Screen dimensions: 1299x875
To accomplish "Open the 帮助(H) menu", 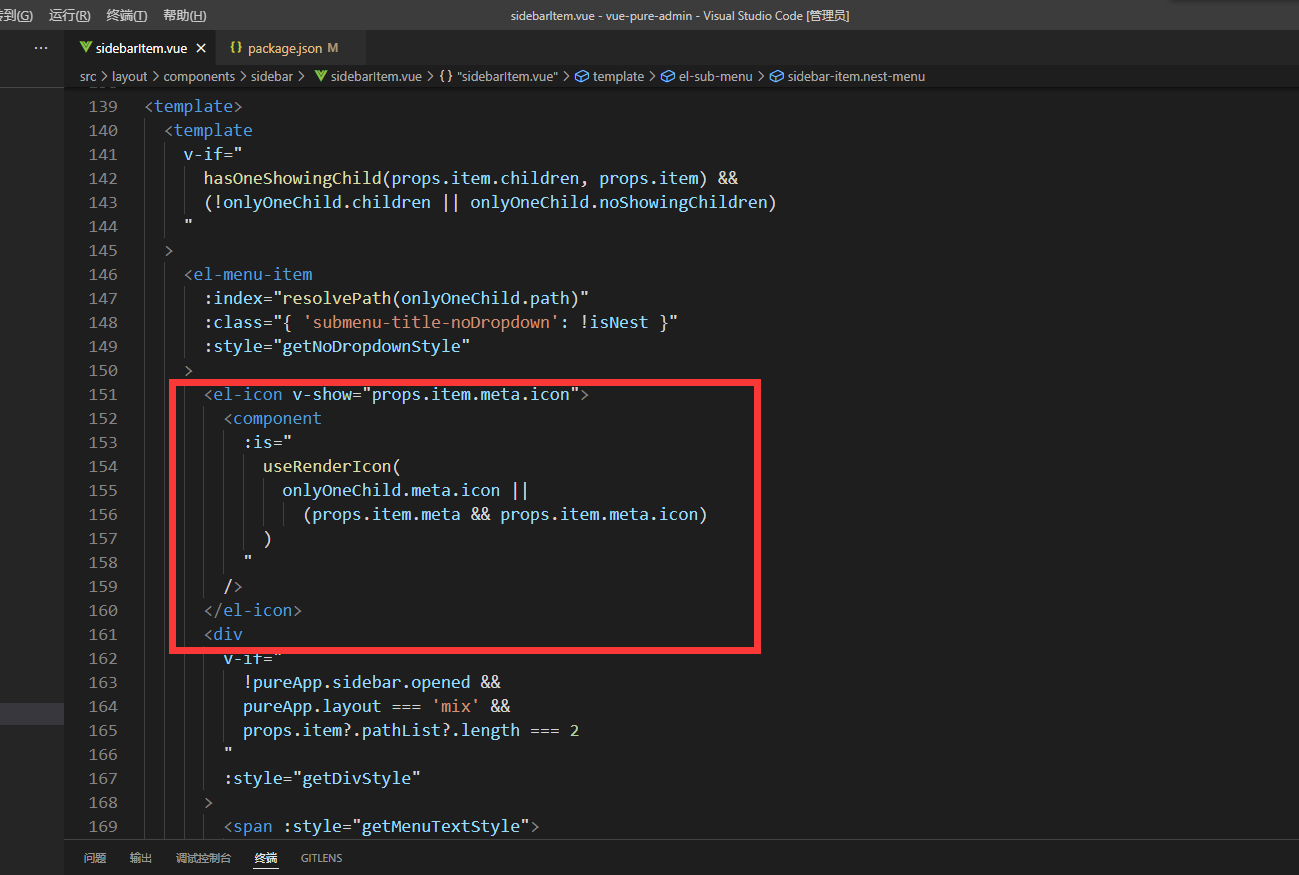I will click(x=184, y=16).
